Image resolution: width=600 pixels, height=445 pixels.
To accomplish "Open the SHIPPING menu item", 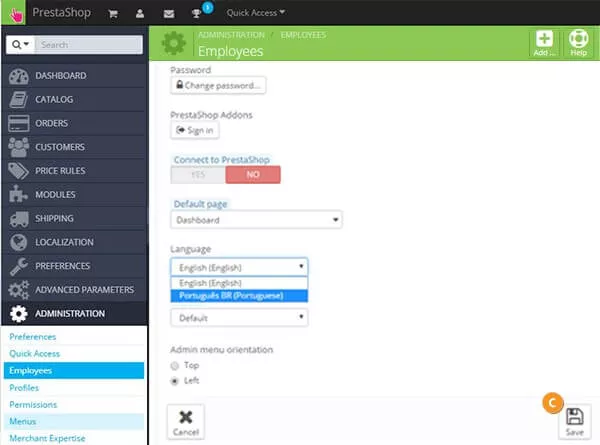I will 74,218.
